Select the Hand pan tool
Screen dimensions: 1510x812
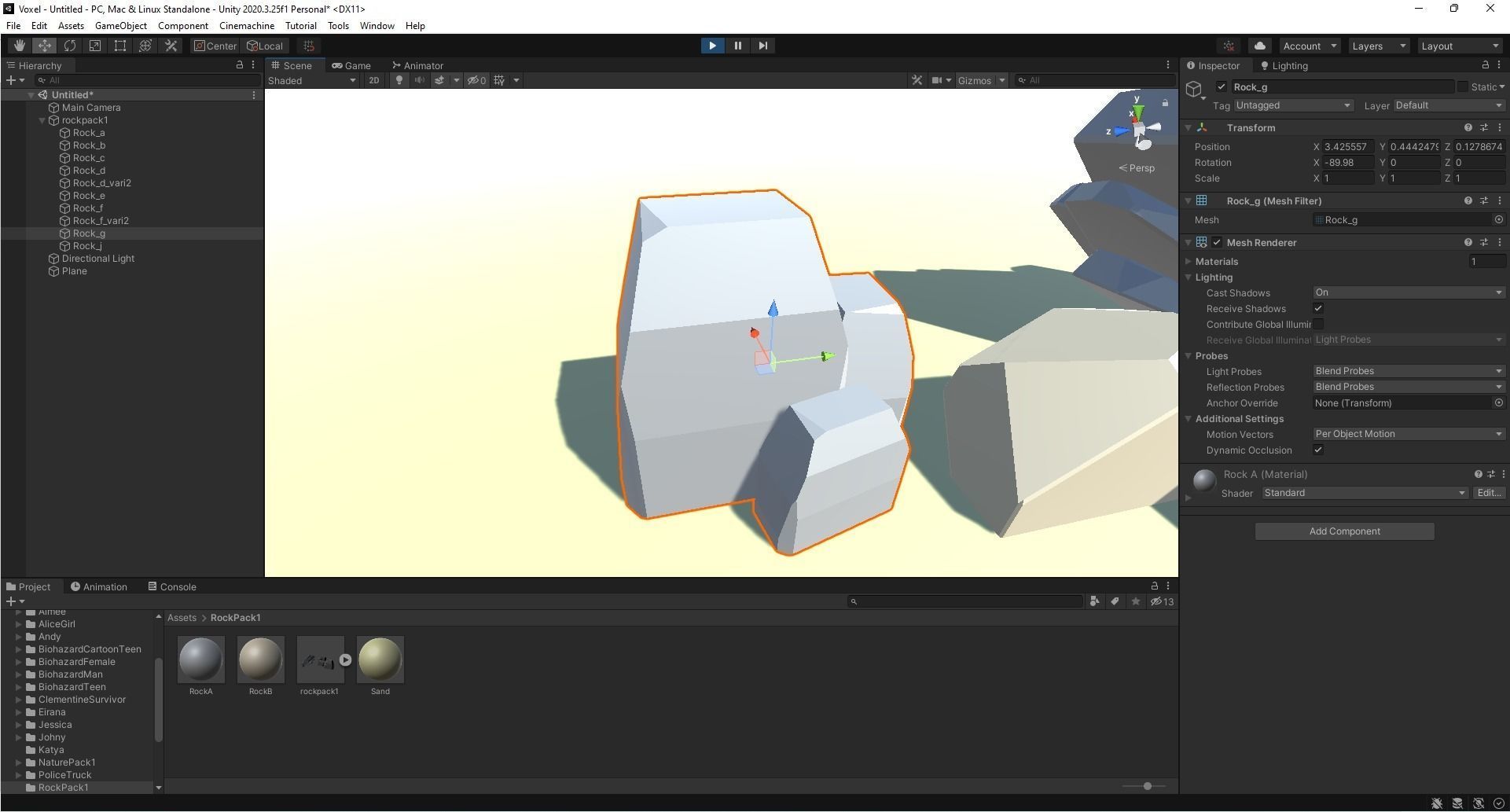pos(20,46)
